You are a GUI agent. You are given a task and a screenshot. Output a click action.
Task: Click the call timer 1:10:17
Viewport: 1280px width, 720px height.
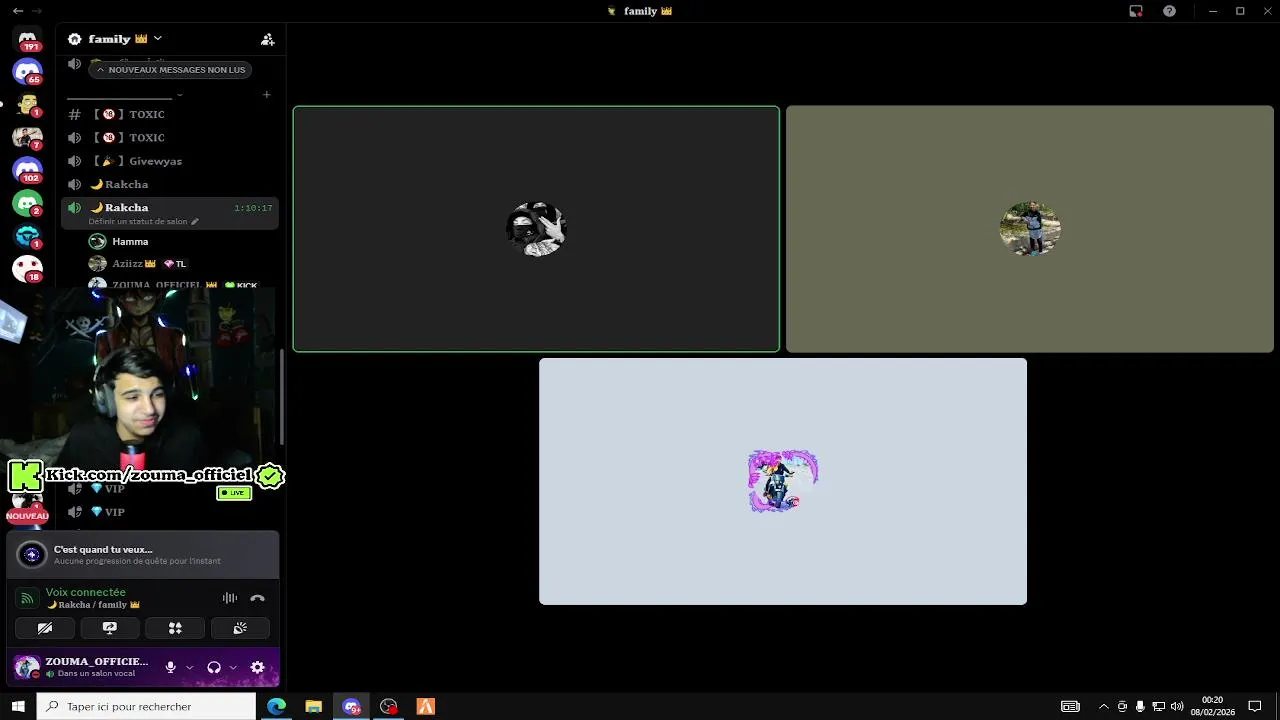point(253,208)
